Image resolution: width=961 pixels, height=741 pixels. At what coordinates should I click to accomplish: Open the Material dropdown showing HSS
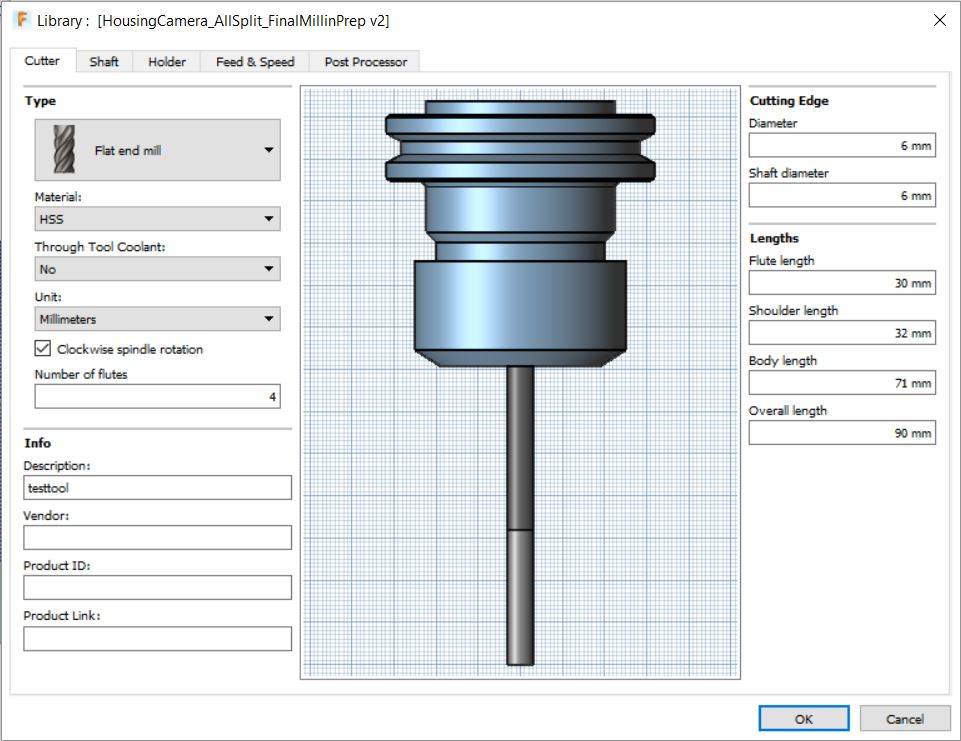coord(158,219)
